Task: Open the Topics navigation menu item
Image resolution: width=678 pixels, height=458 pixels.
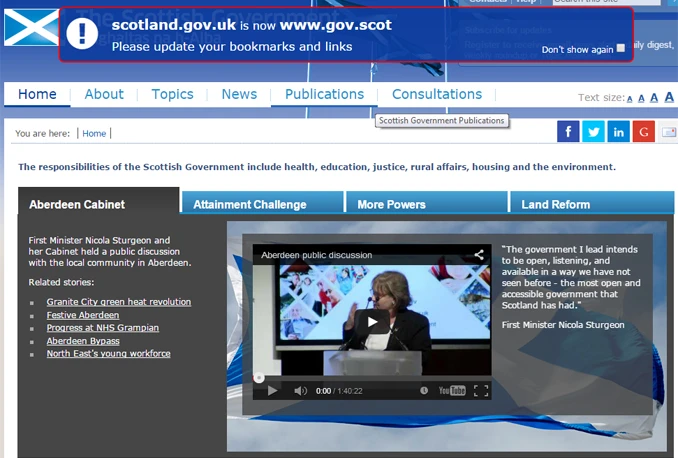Action: (172, 94)
